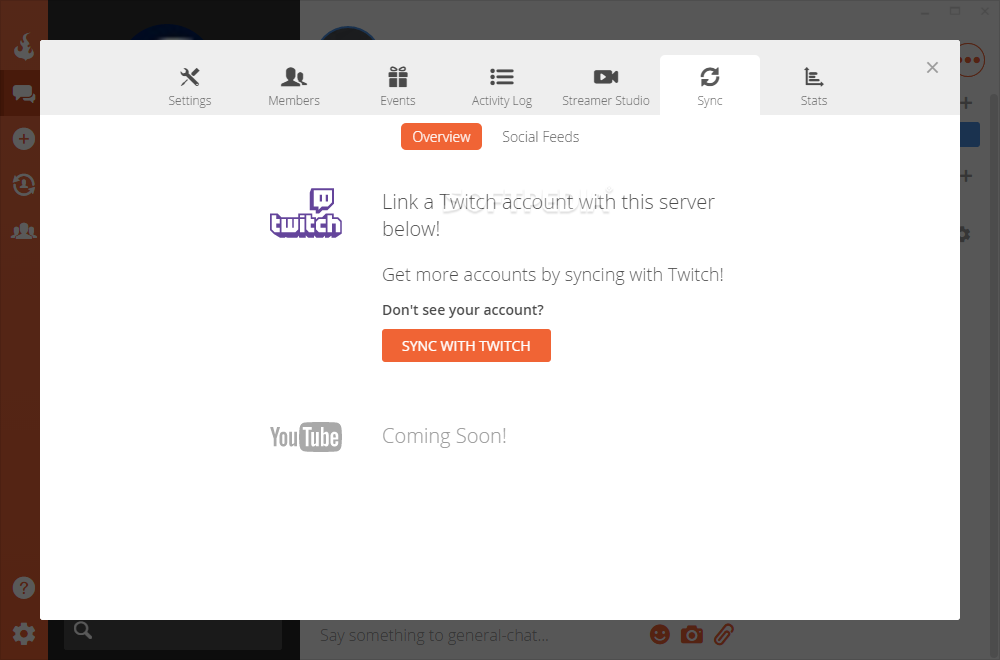The width and height of the screenshot is (1000, 660).
Task: Click 'Don't see your account?' text
Action: pos(463,310)
